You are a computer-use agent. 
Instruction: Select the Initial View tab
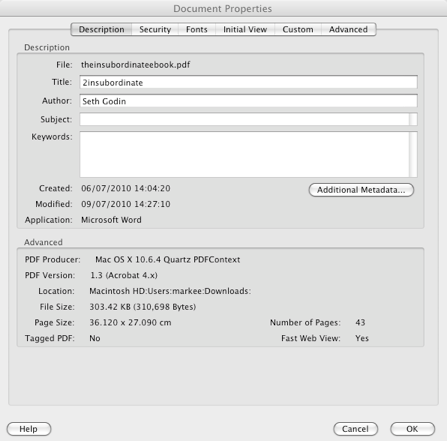tap(245, 29)
